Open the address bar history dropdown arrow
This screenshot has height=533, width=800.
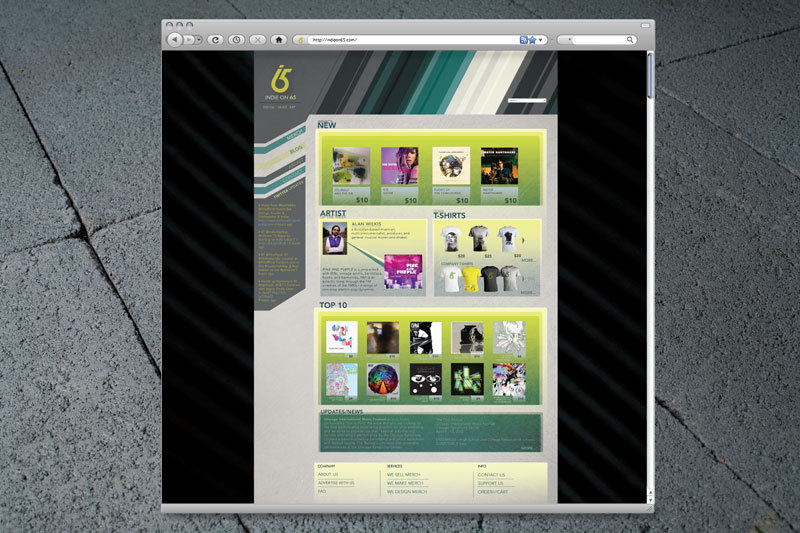pyautogui.click(x=540, y=40)
